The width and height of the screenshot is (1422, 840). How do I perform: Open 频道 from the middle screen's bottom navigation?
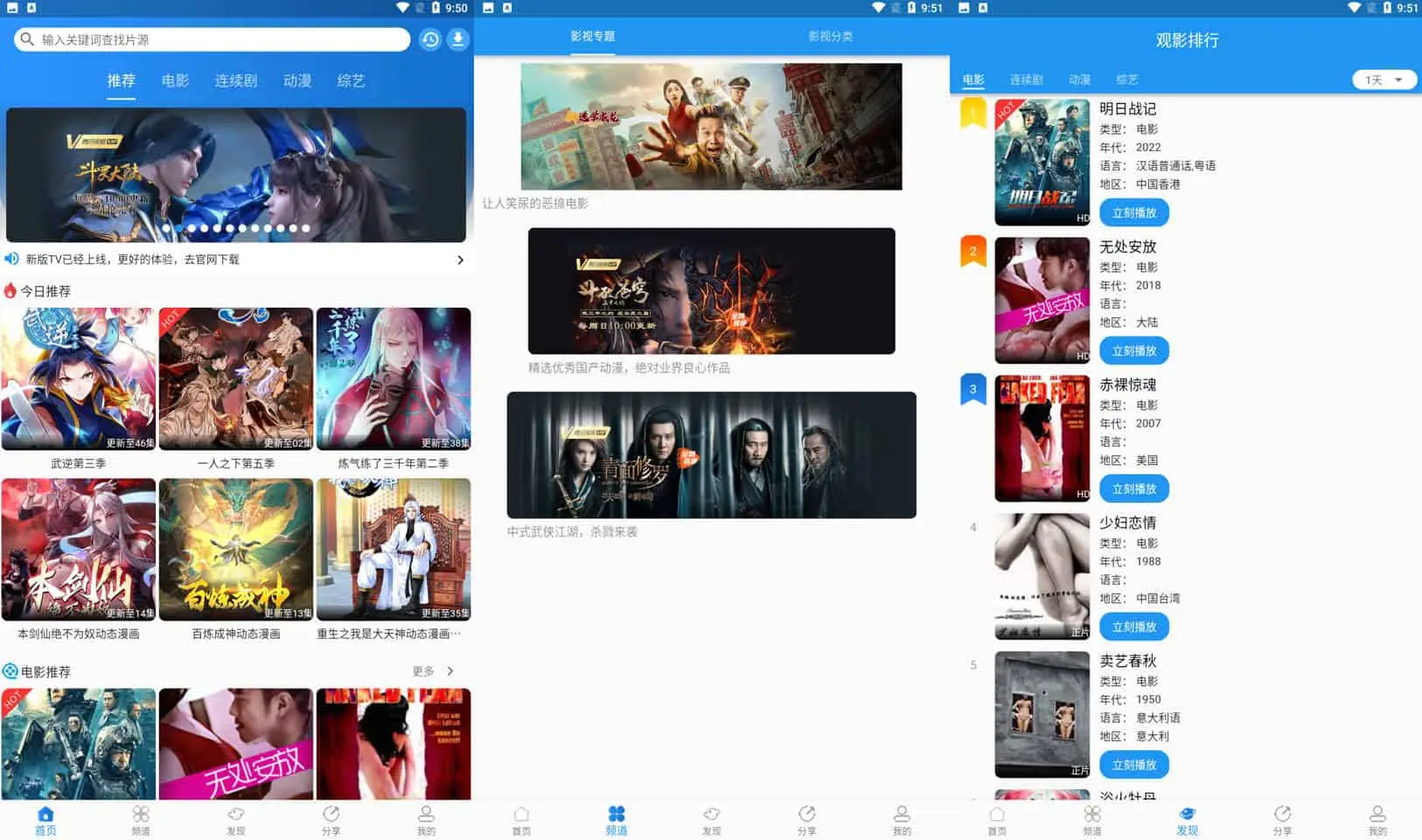coord(617,820)
